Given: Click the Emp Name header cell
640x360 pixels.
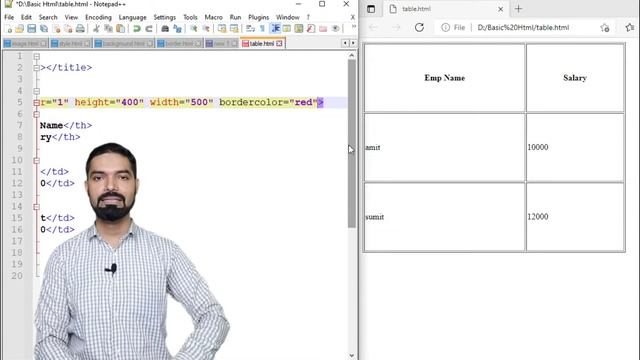Looking at the screenshot, I should coord(444,78).
